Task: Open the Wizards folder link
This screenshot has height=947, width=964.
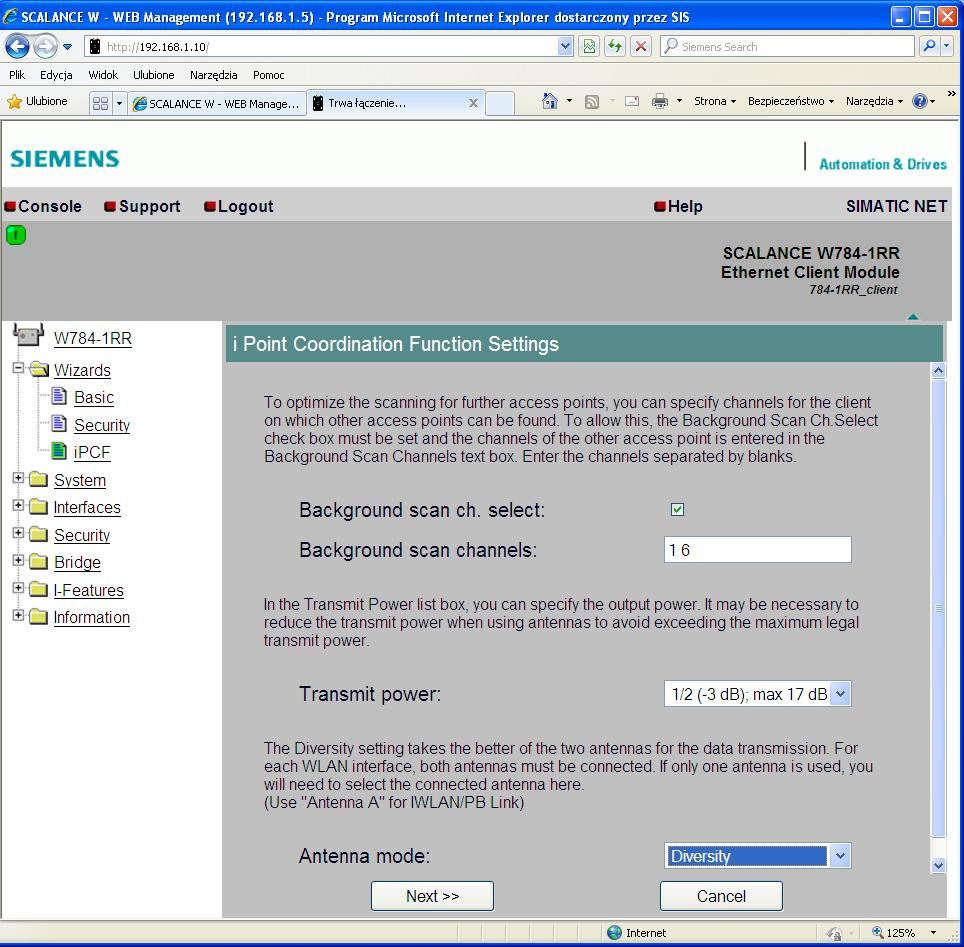Action: (82, 371)
